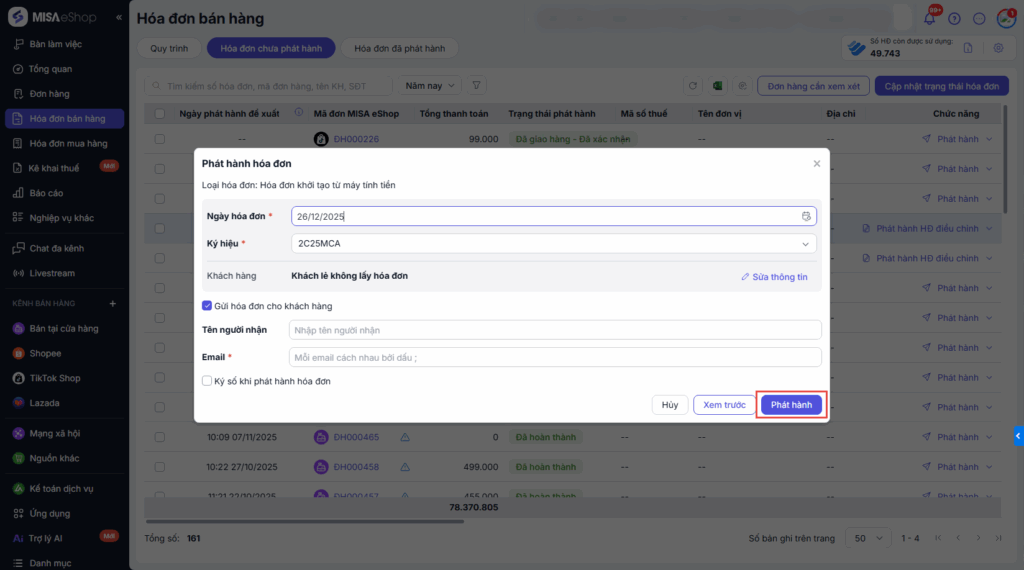Image resolution: width=1024 pixels, height=570 pixels.
Task: Click the Email input field
Action: tap(555, 357)
